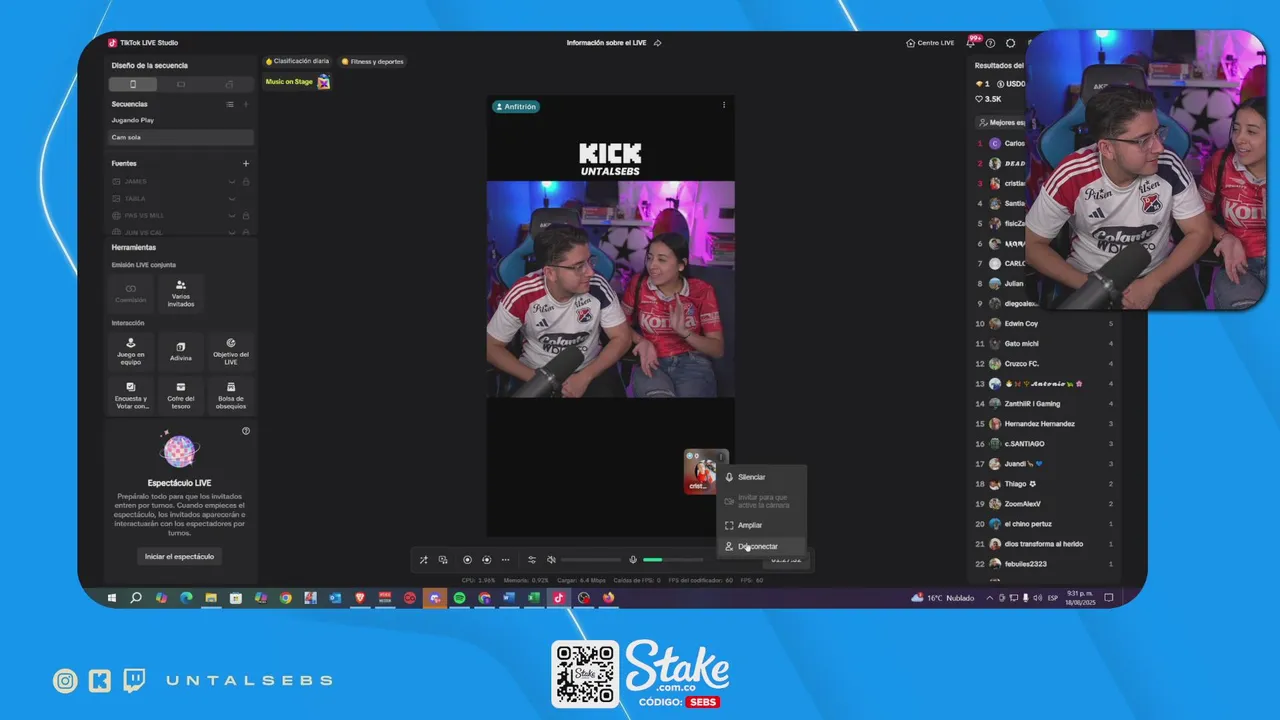Open audio mixer settings icon
Viewport: 1280px width, 720px height.
coord(532,560)
